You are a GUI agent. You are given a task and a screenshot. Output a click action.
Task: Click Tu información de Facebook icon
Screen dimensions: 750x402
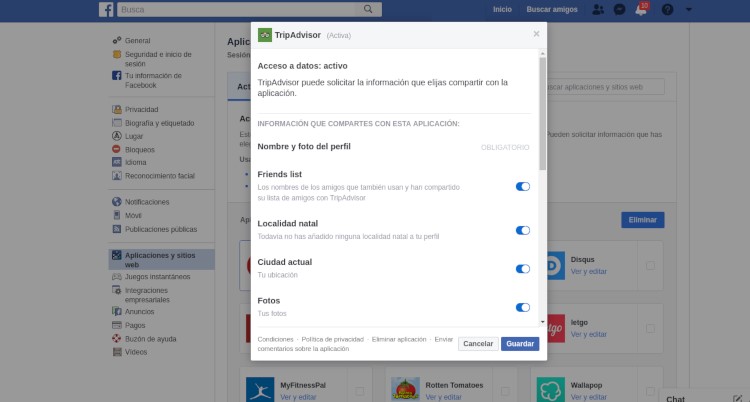[x=117, y=75]
